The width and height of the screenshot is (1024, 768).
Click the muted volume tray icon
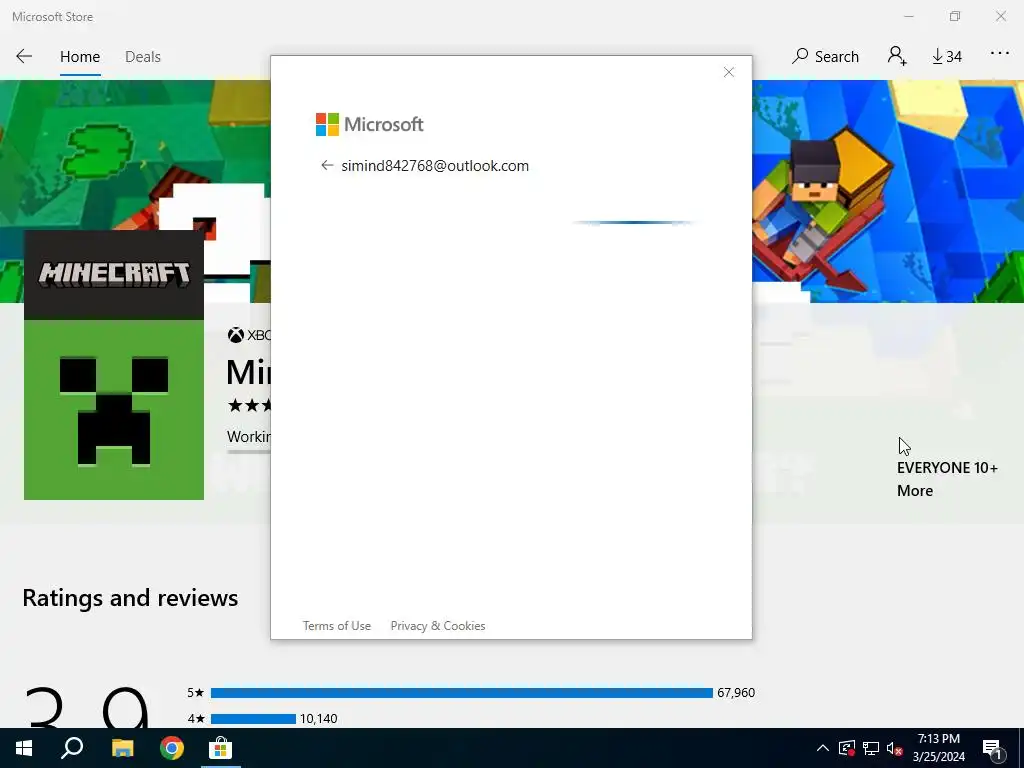coord(895,748)
